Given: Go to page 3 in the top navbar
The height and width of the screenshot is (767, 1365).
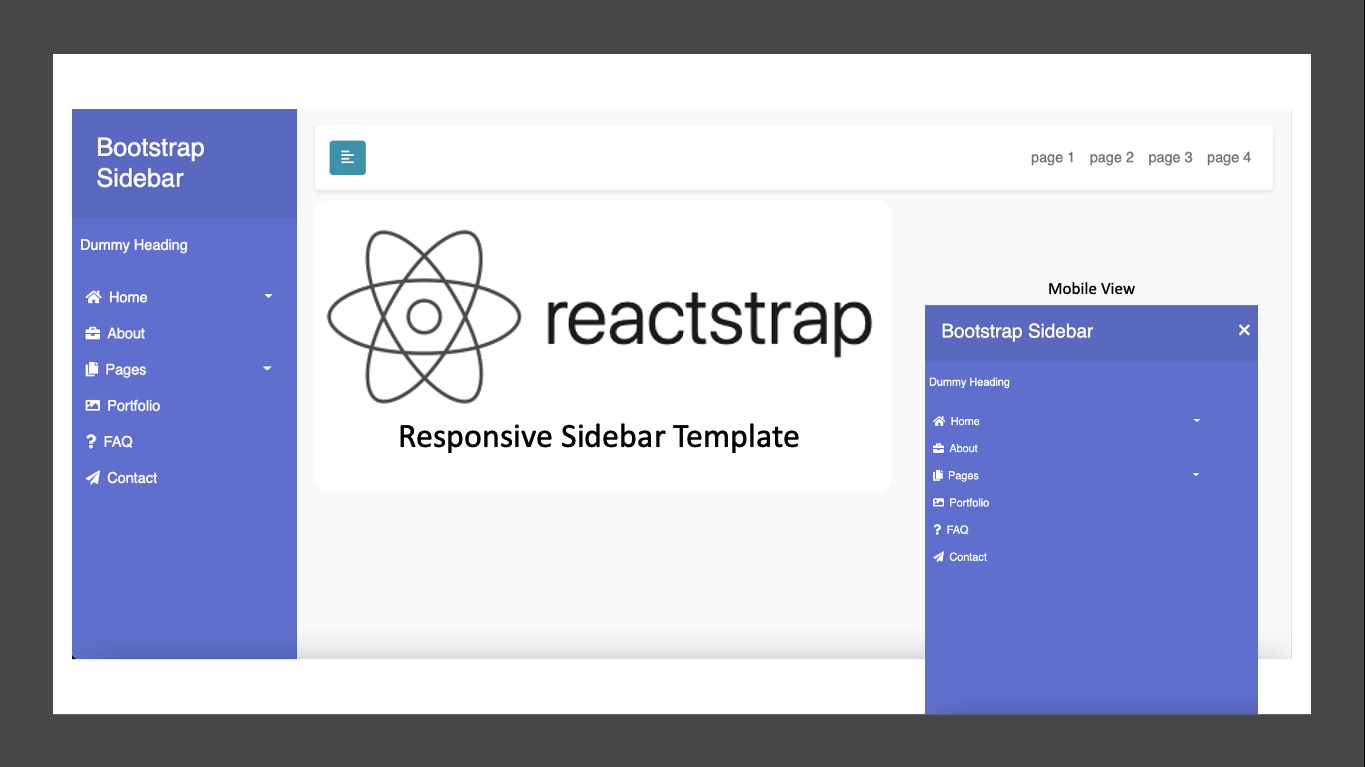Looking at the screenshot, I should [1170, 157].
